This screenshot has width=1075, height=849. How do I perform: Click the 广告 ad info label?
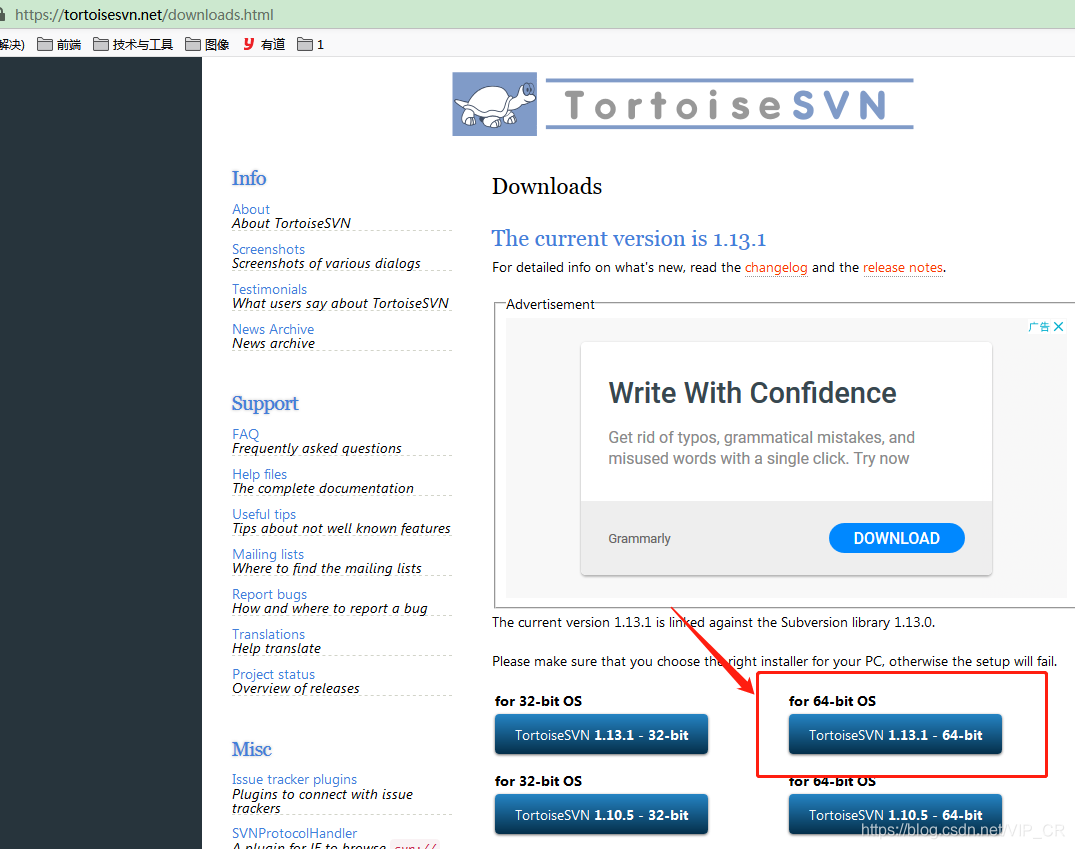pos(1039,326)
